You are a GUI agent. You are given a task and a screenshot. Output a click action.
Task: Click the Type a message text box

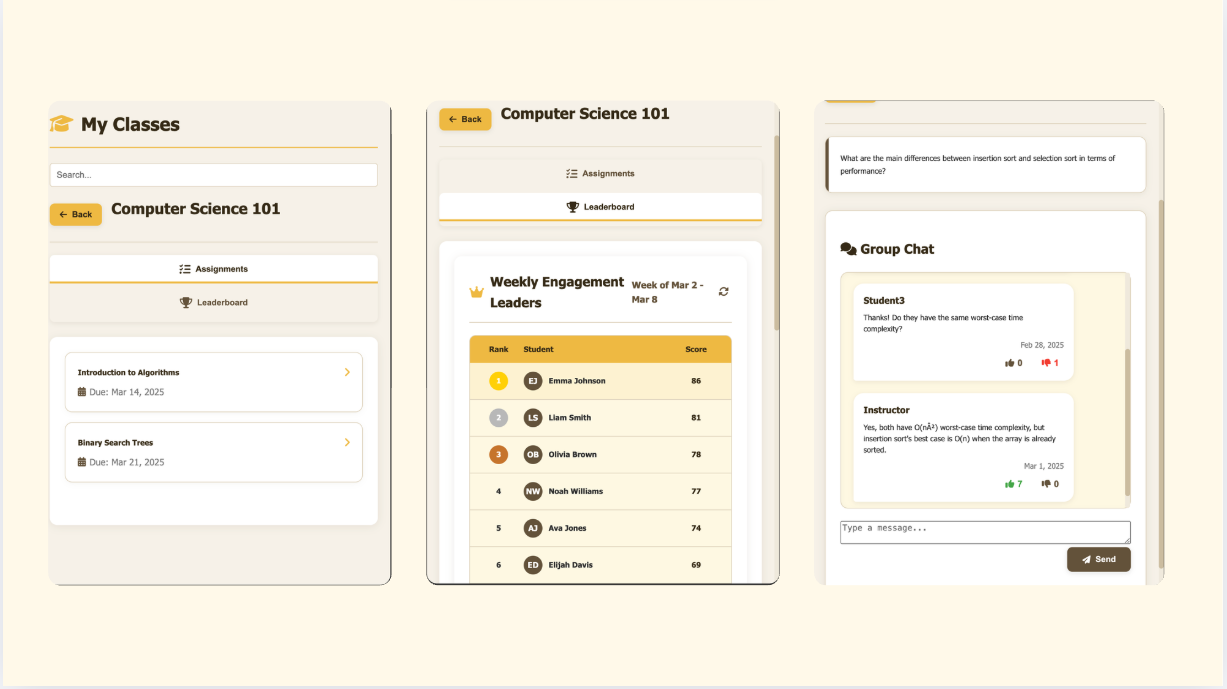(x=985, y=532)
